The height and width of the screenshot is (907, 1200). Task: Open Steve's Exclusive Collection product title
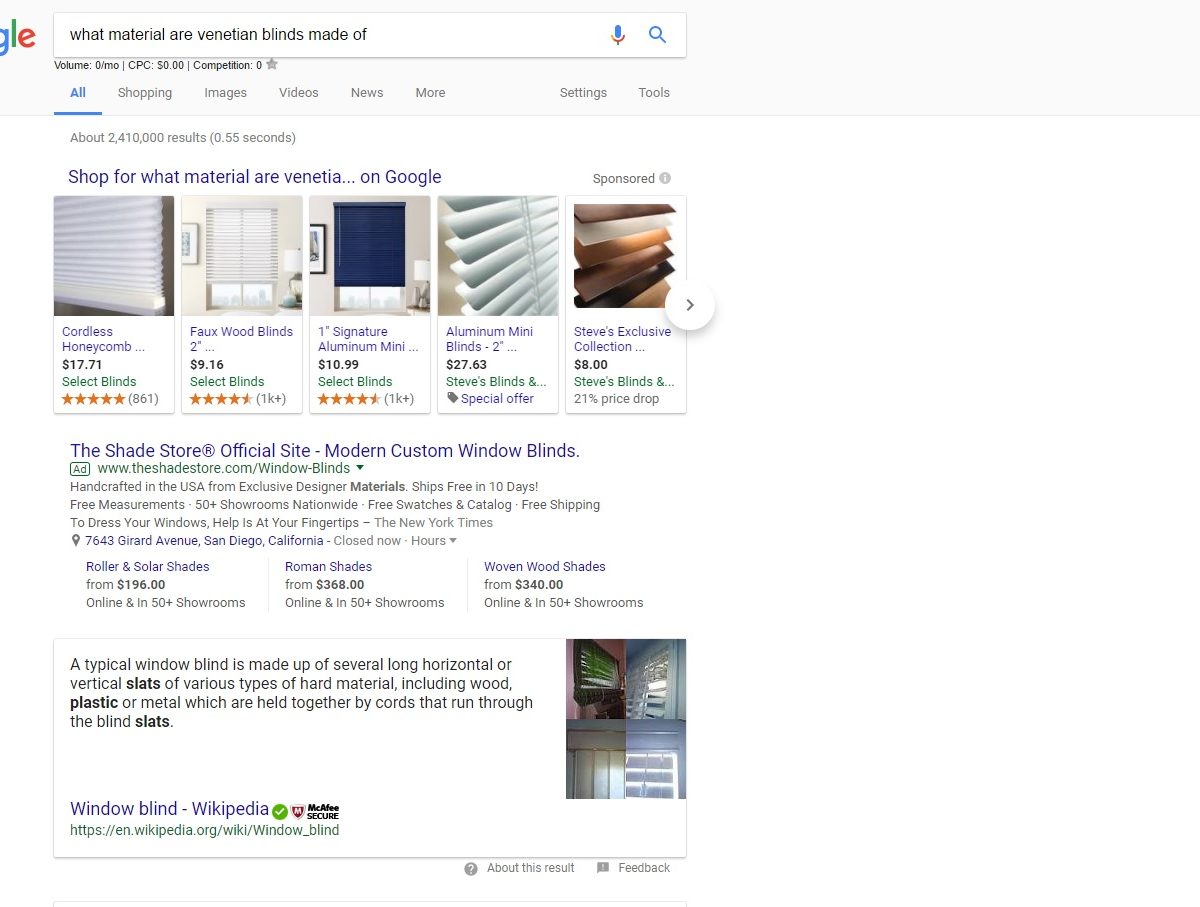point(622,339)
